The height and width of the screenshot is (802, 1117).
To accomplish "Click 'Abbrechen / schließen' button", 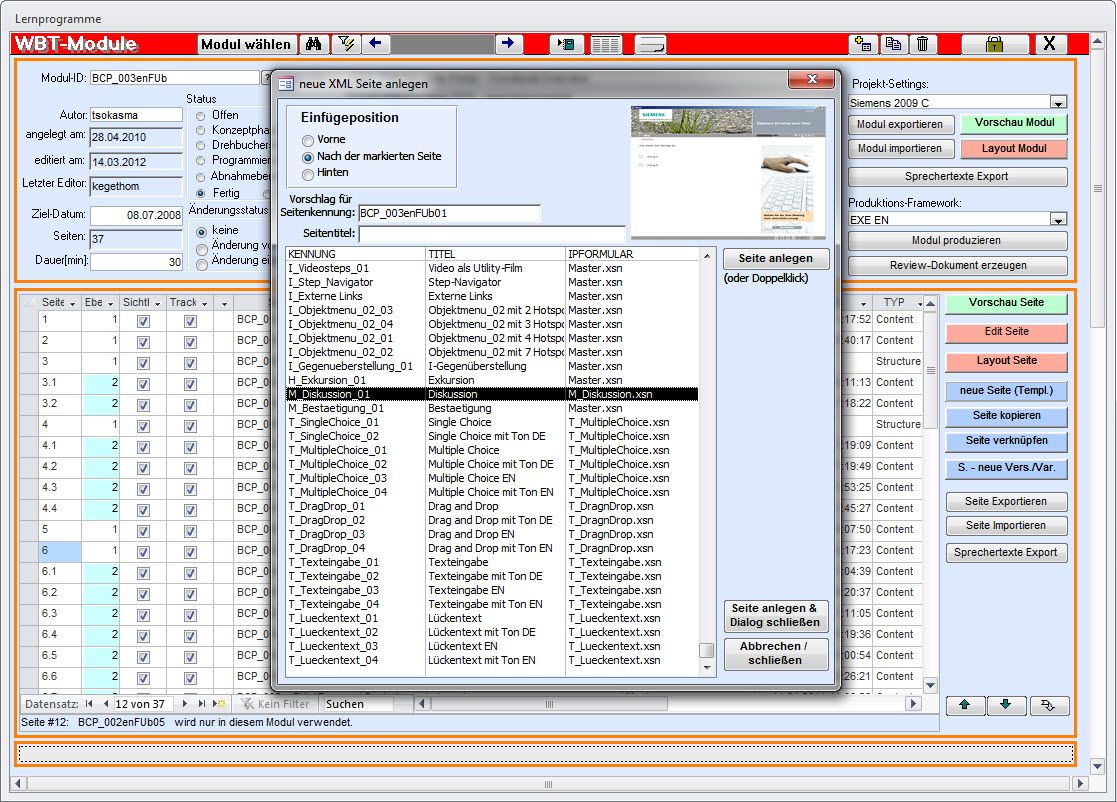I will (776, 653).
